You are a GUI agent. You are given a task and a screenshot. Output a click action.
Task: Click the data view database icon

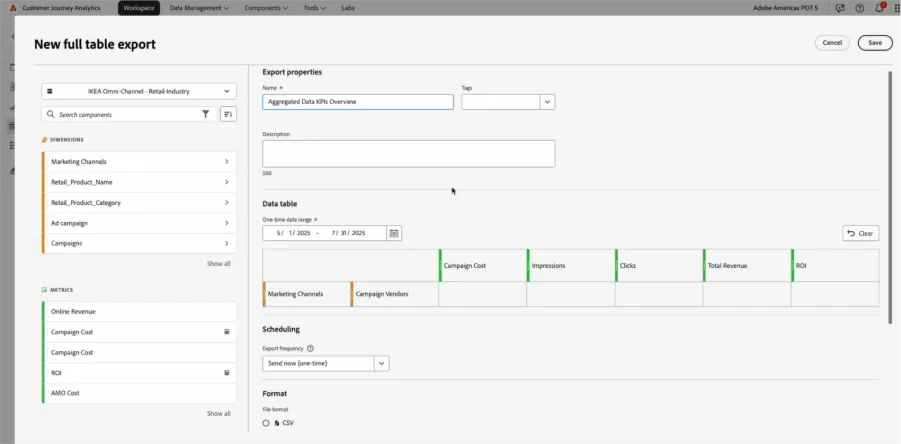coord(49,91)
